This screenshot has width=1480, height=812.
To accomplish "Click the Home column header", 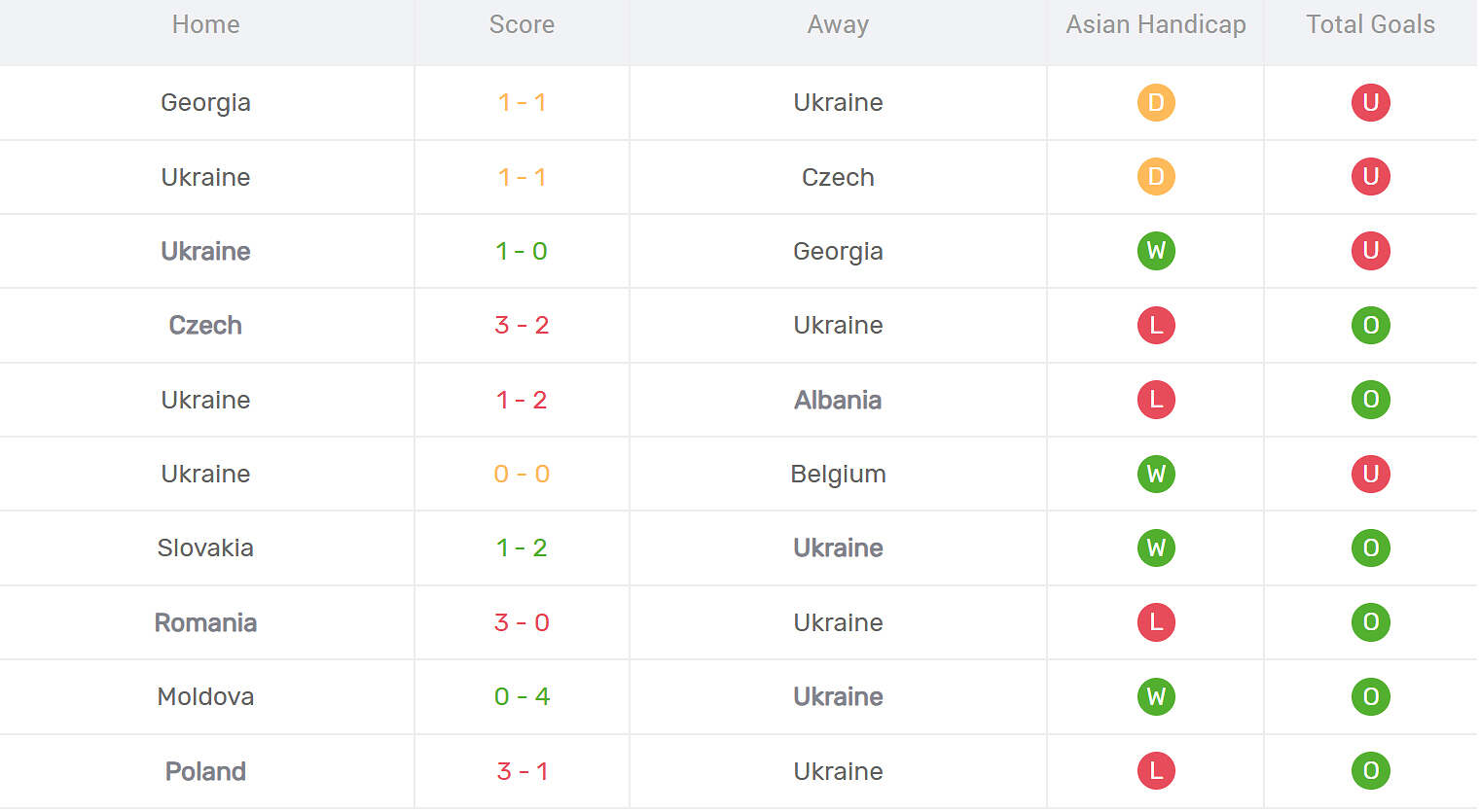I will pyautogui.click(x=205, y=25).
